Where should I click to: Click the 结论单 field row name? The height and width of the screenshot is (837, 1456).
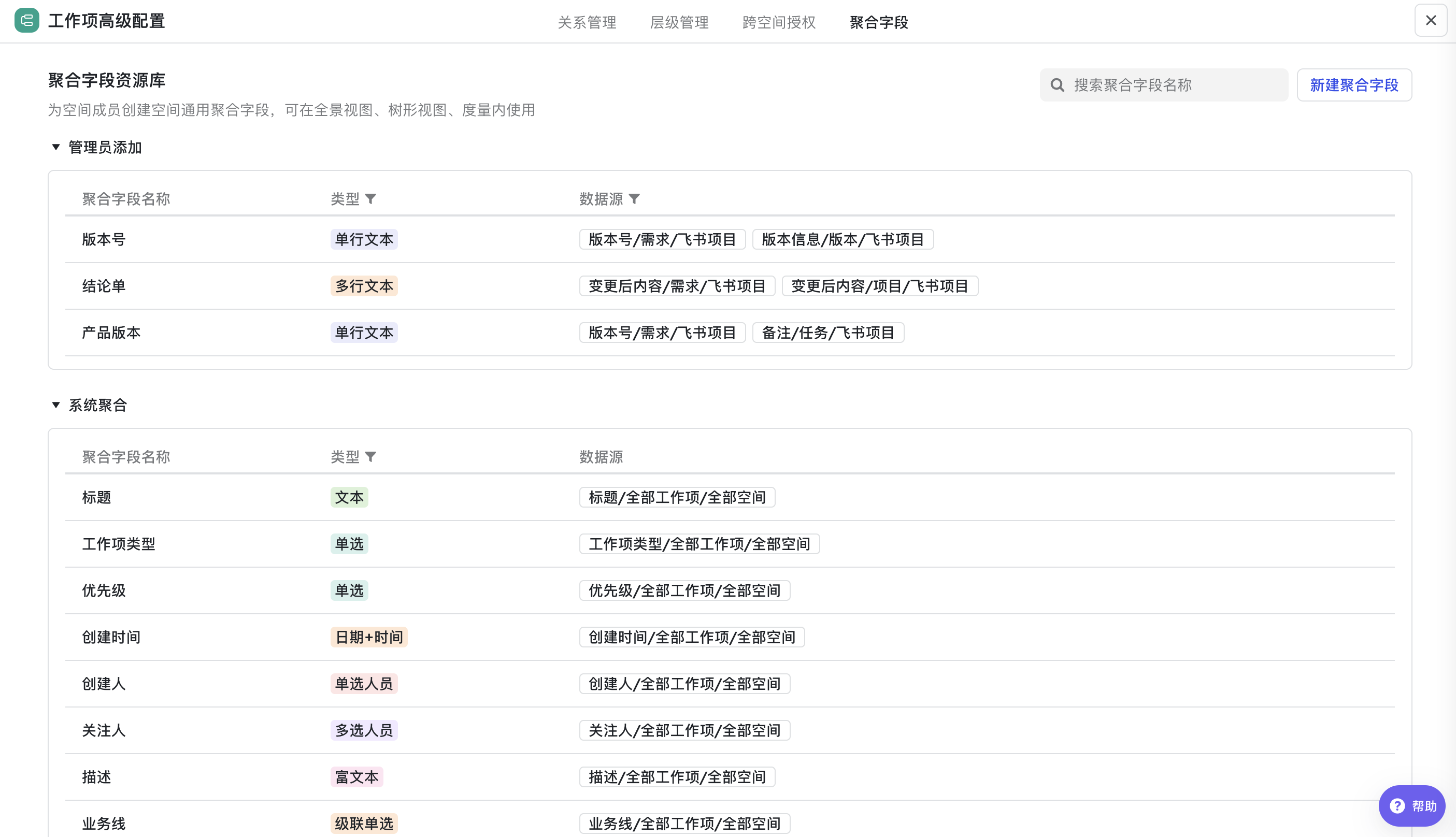[104, 286]
